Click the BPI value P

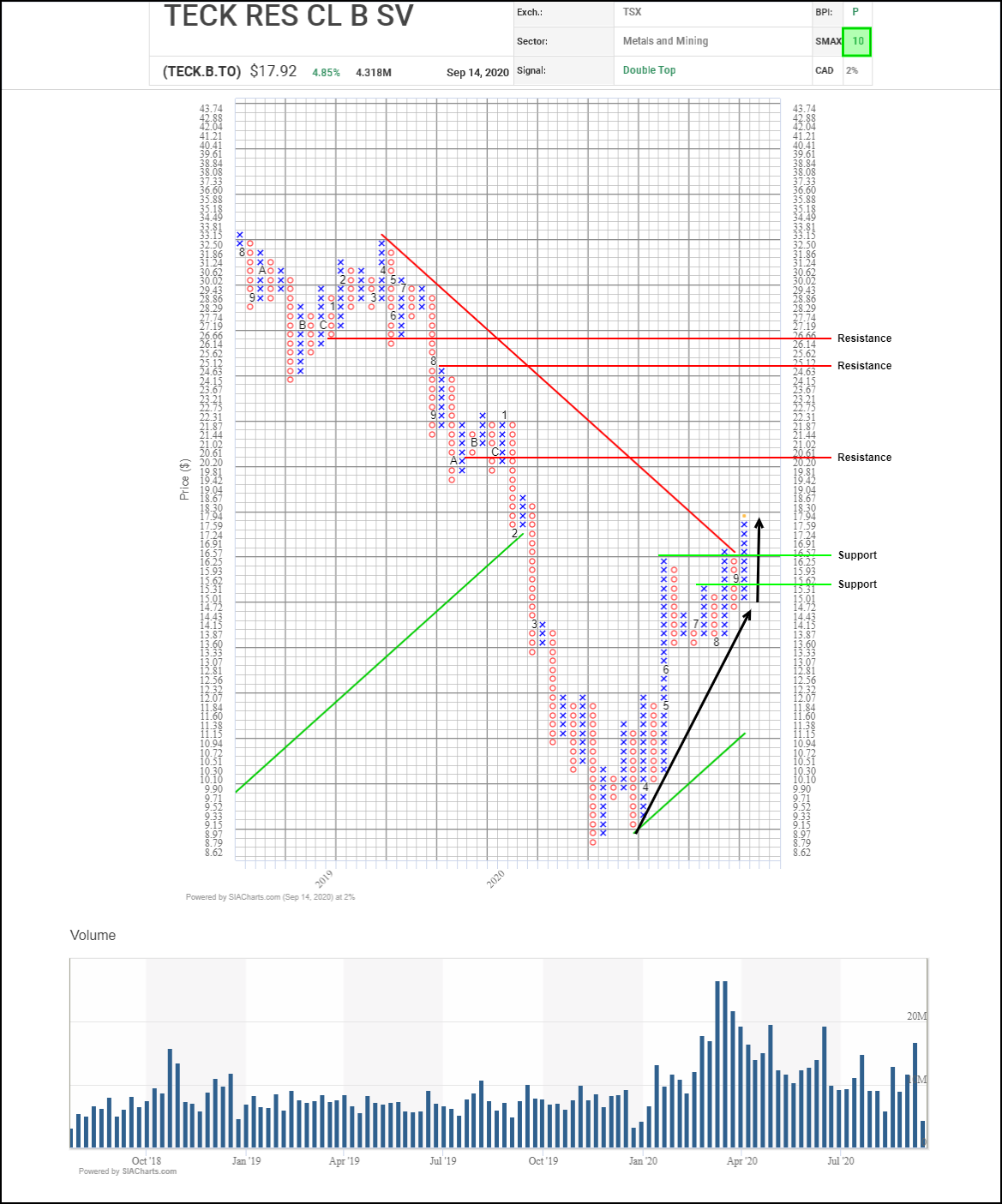pyautogui.click(x=855, y=12)
